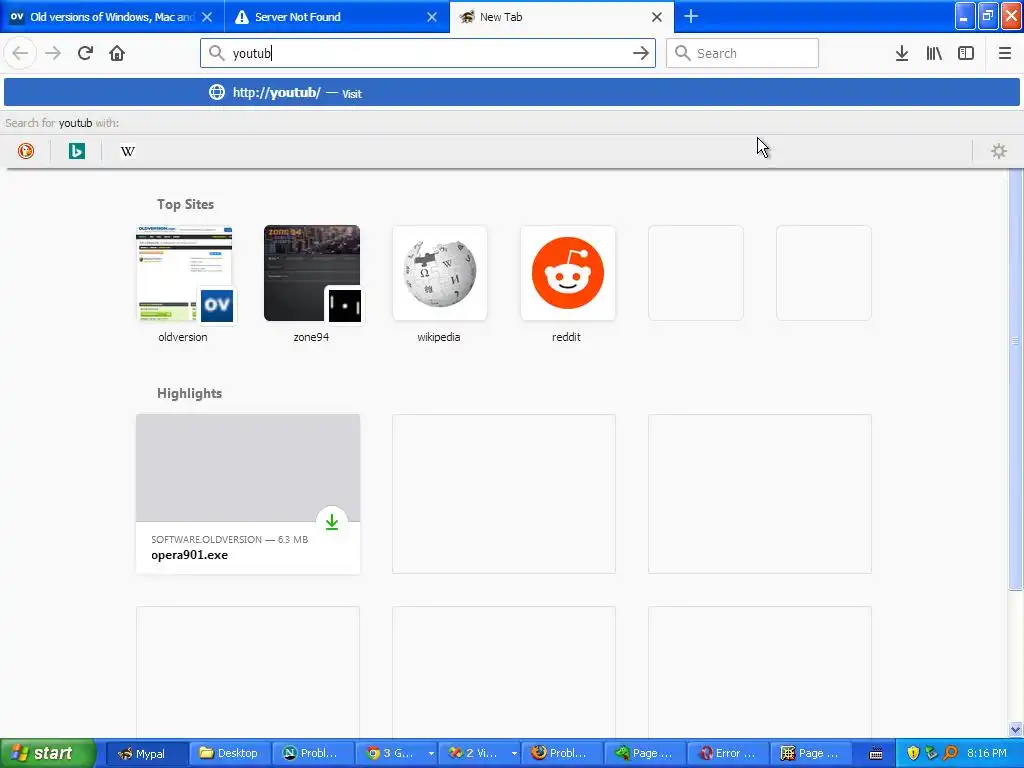1024x768 pixels.
Task: Click the page vertical scrollbar thumb
Action: point(1015,379)
